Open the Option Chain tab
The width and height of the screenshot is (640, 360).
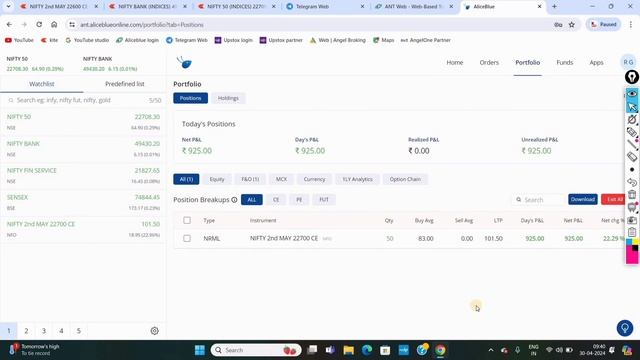click(x=405, y=179)
